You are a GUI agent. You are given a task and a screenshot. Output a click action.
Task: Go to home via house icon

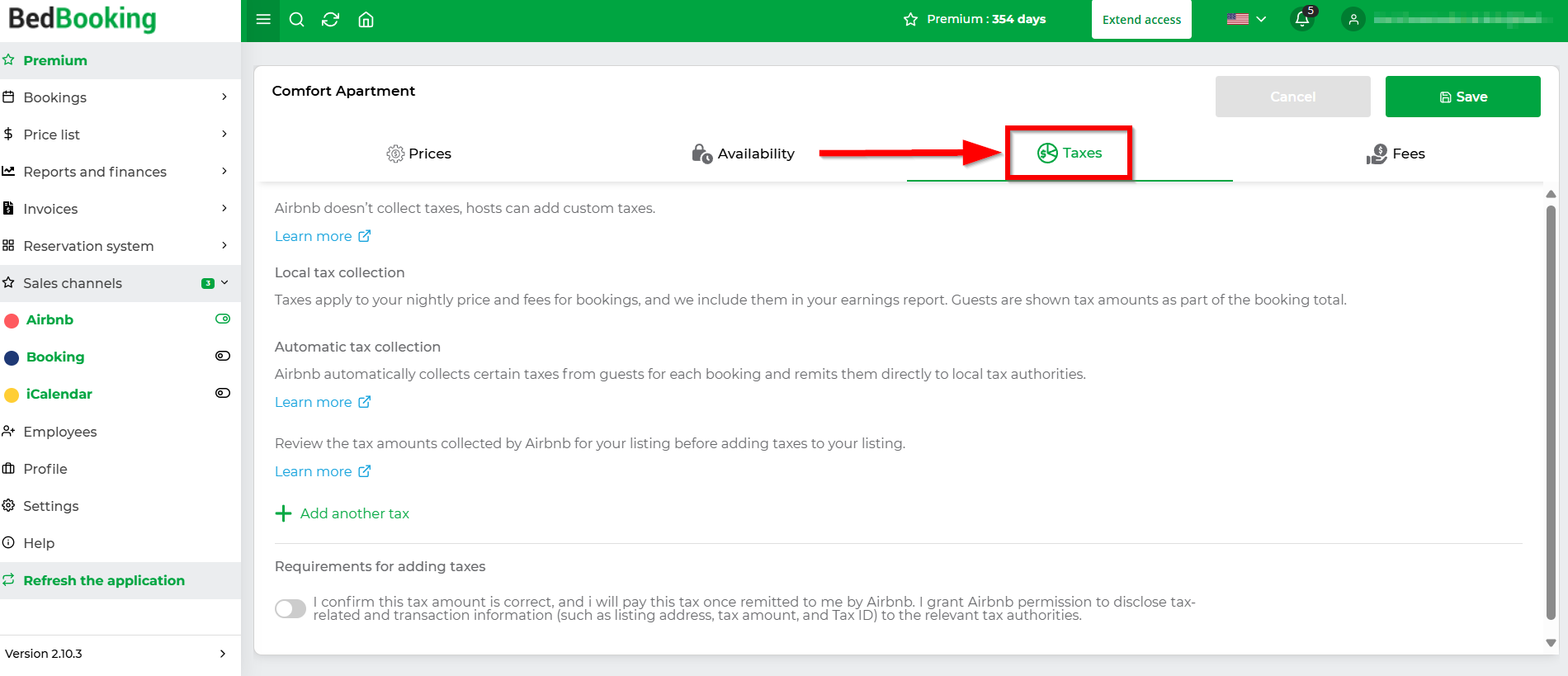coord(366,19)
